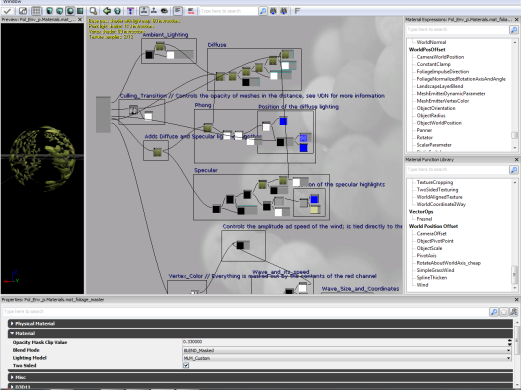Viewport: 523px width, 390px height.
Task: Click the Properties panel search field
Action: point(245,312)
